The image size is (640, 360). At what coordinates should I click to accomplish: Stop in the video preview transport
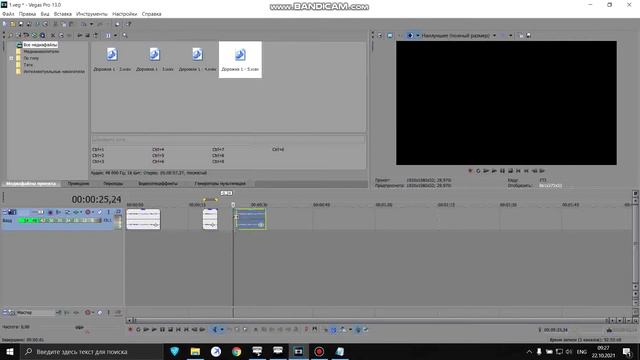pos(510,171)
